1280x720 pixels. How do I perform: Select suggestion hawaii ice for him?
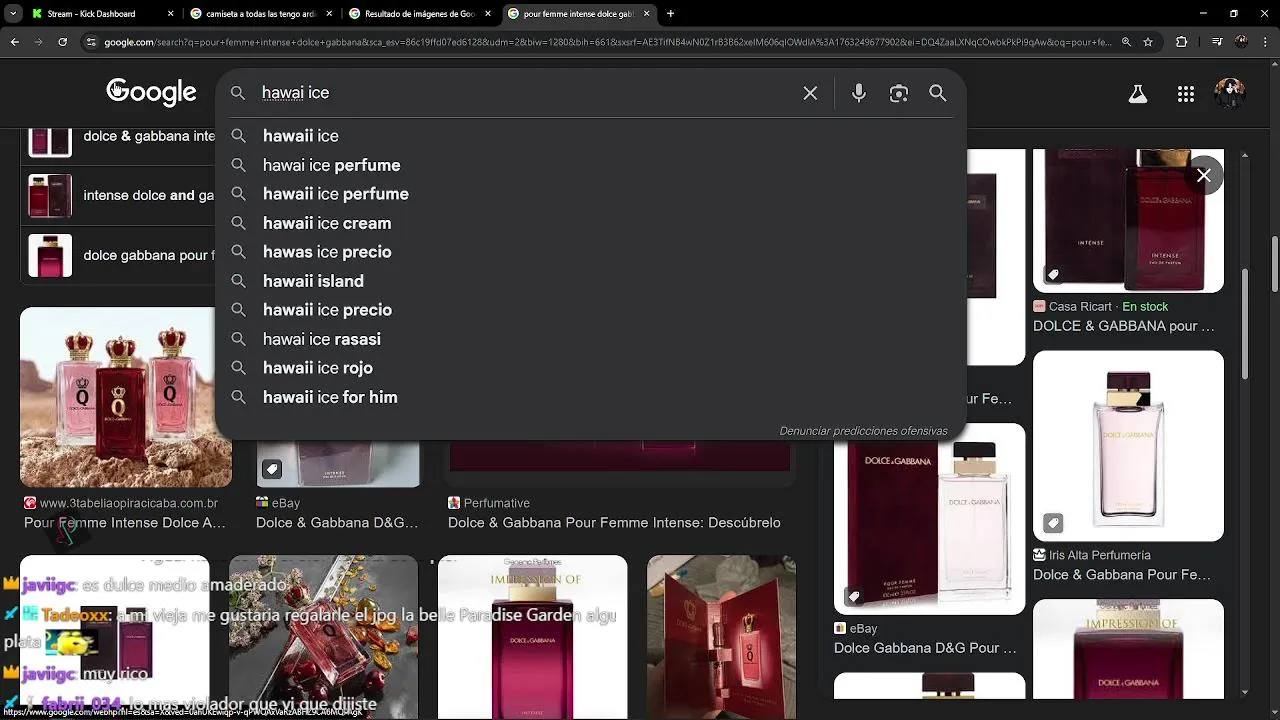[x=590, y=397]
